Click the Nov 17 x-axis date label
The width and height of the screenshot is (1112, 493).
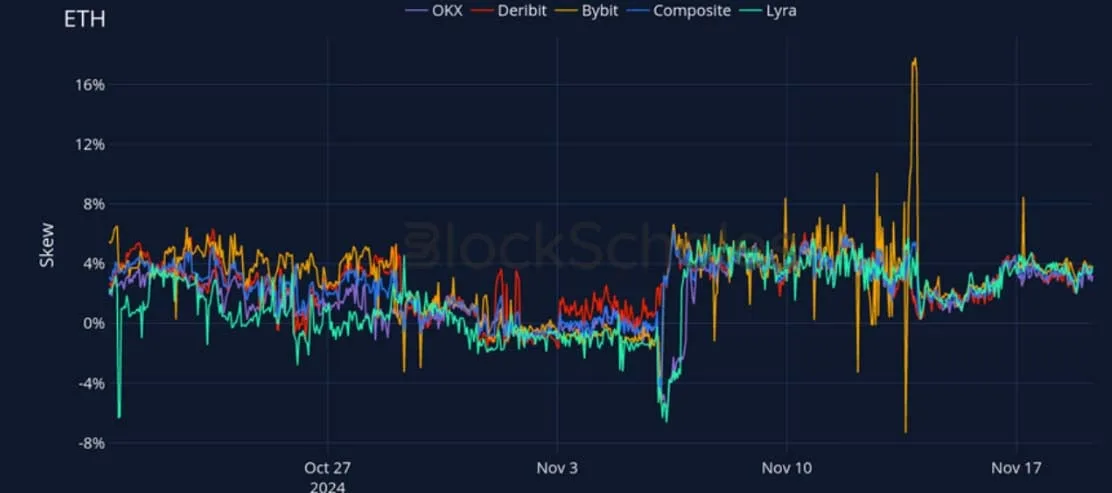point(1016,468)
